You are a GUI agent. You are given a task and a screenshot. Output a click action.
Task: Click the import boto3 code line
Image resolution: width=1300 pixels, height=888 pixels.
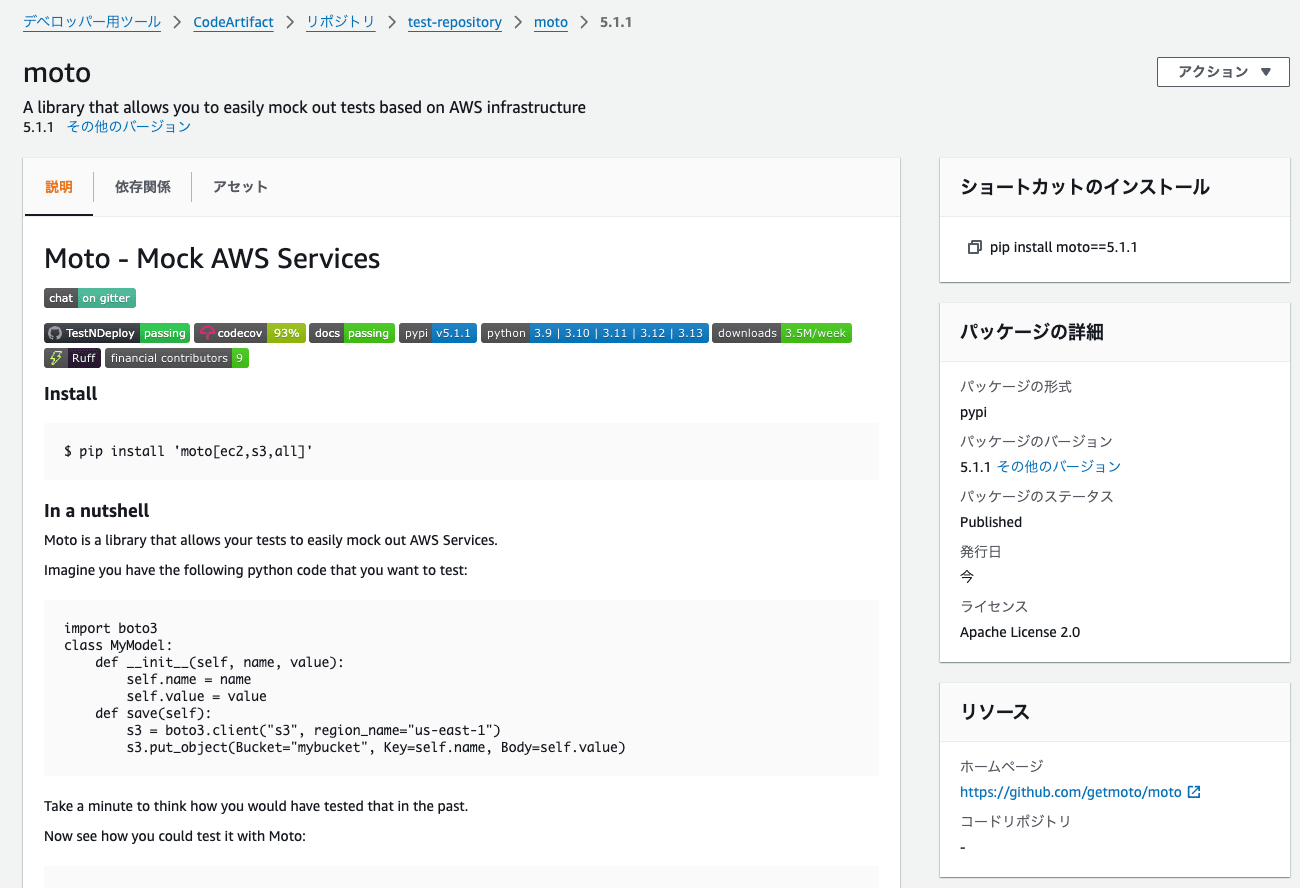(111, 628)
